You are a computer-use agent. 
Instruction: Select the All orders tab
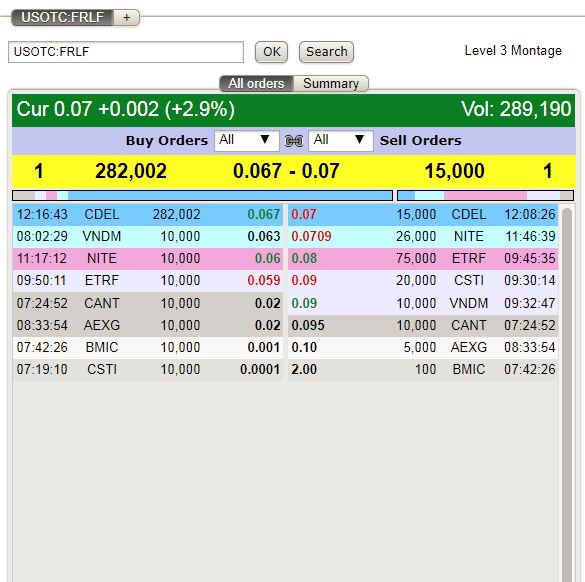[x=256, y=84]
